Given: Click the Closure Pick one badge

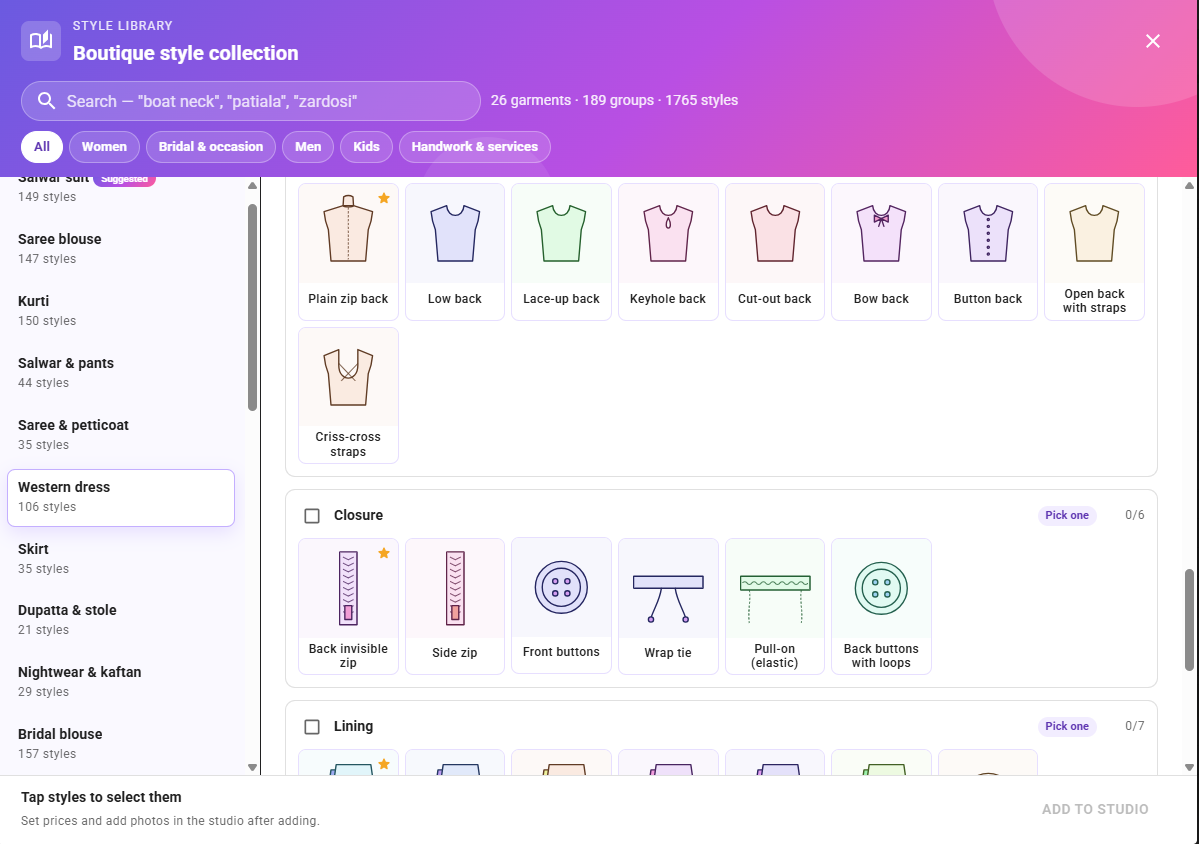Looking at the screenshot, I should 1067,515.
